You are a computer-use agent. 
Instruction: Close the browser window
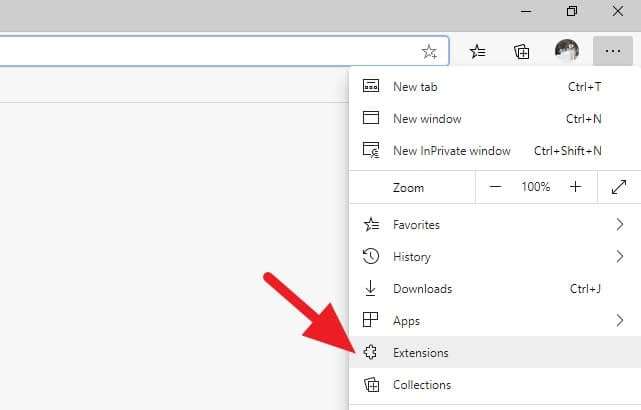(x=618, y=11)
